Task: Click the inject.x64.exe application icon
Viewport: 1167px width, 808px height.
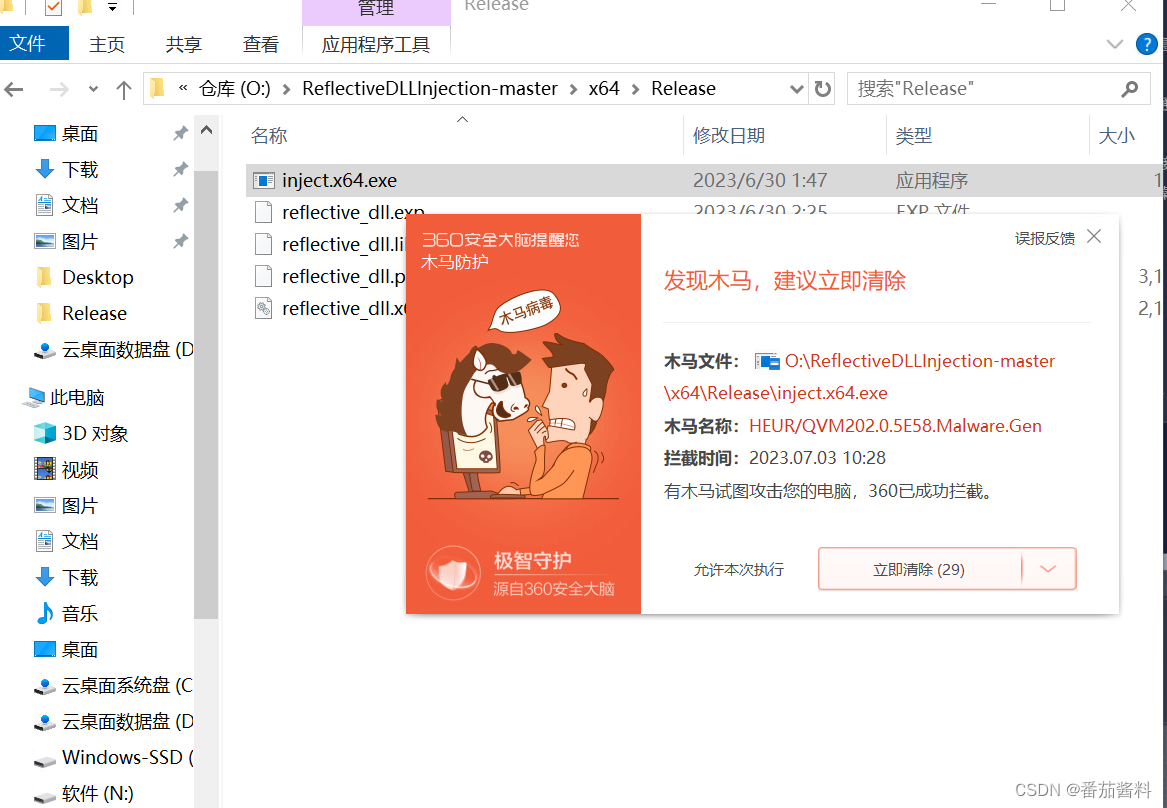Action: pos(263,180)
